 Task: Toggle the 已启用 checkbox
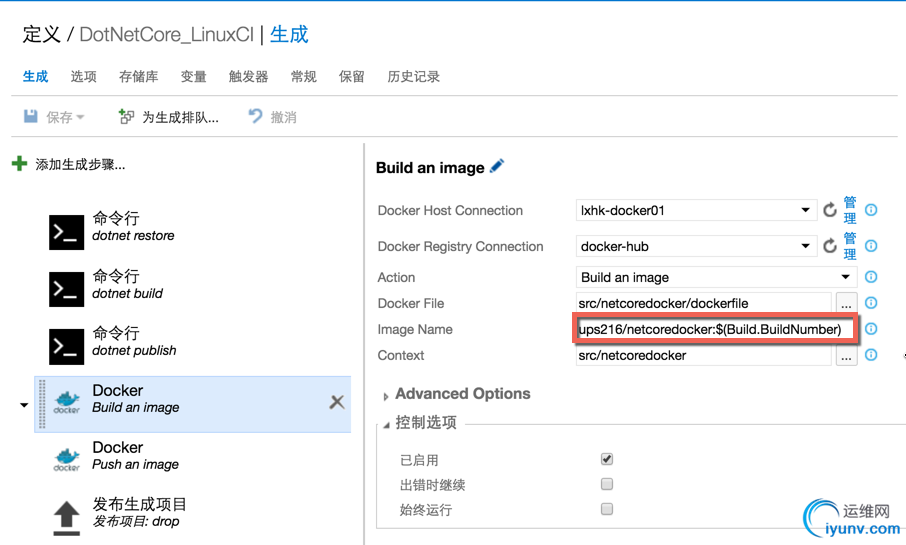click(607, 459)
